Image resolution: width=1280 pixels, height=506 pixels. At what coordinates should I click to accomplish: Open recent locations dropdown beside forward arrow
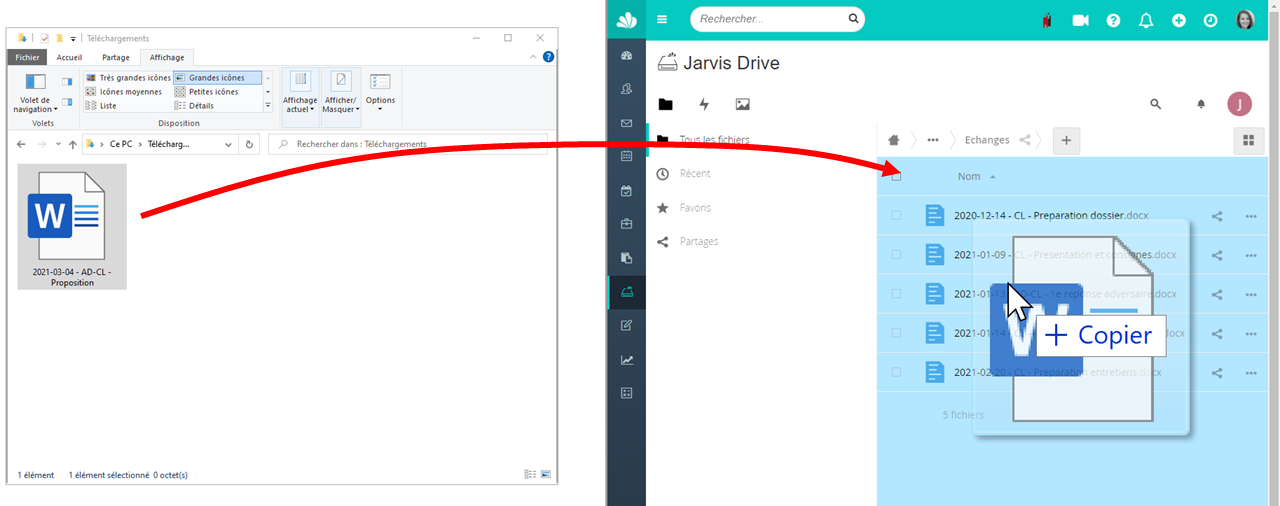coord(58,144)
